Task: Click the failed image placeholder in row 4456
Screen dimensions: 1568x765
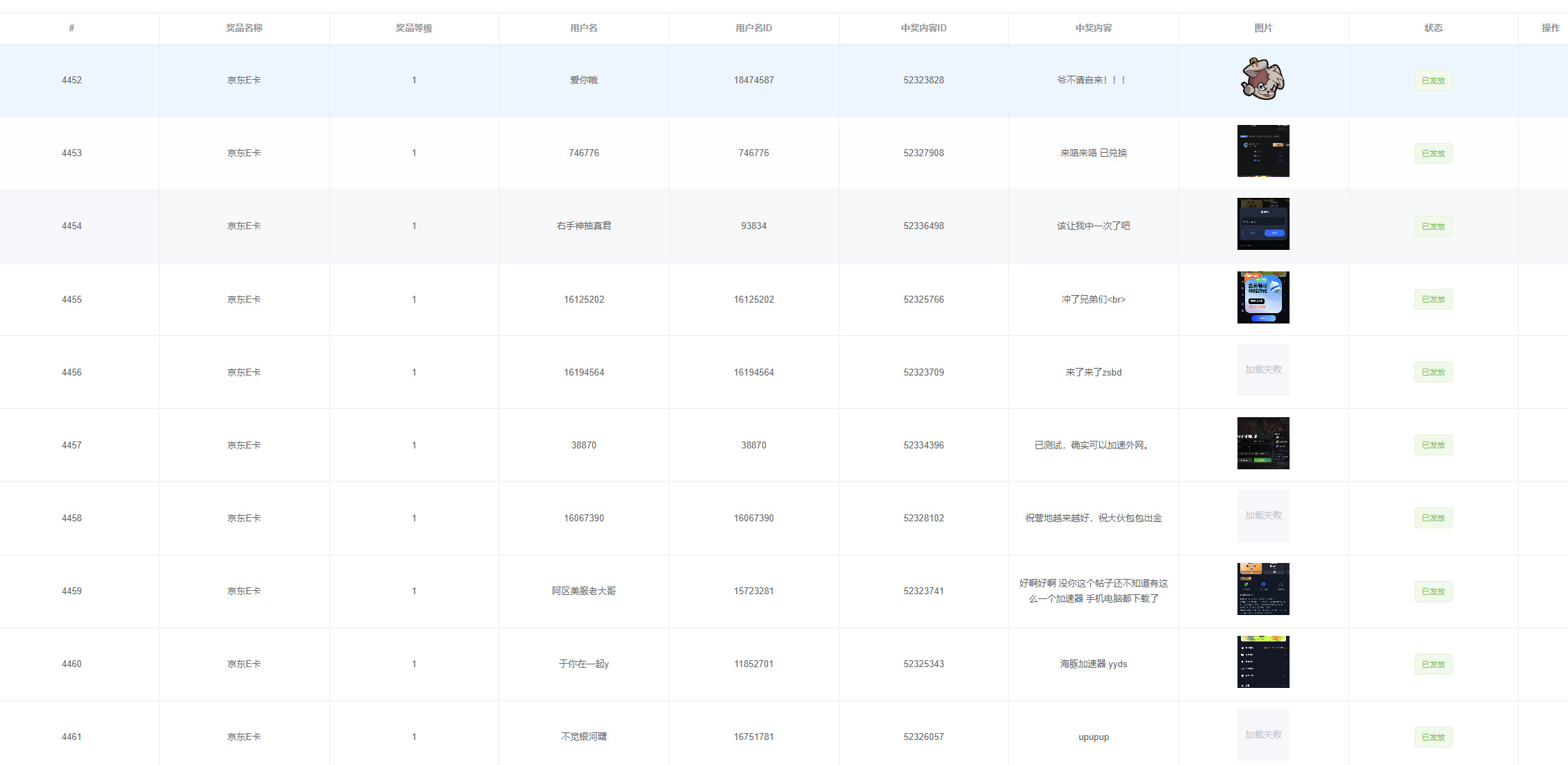Action: pos(1263,370)
